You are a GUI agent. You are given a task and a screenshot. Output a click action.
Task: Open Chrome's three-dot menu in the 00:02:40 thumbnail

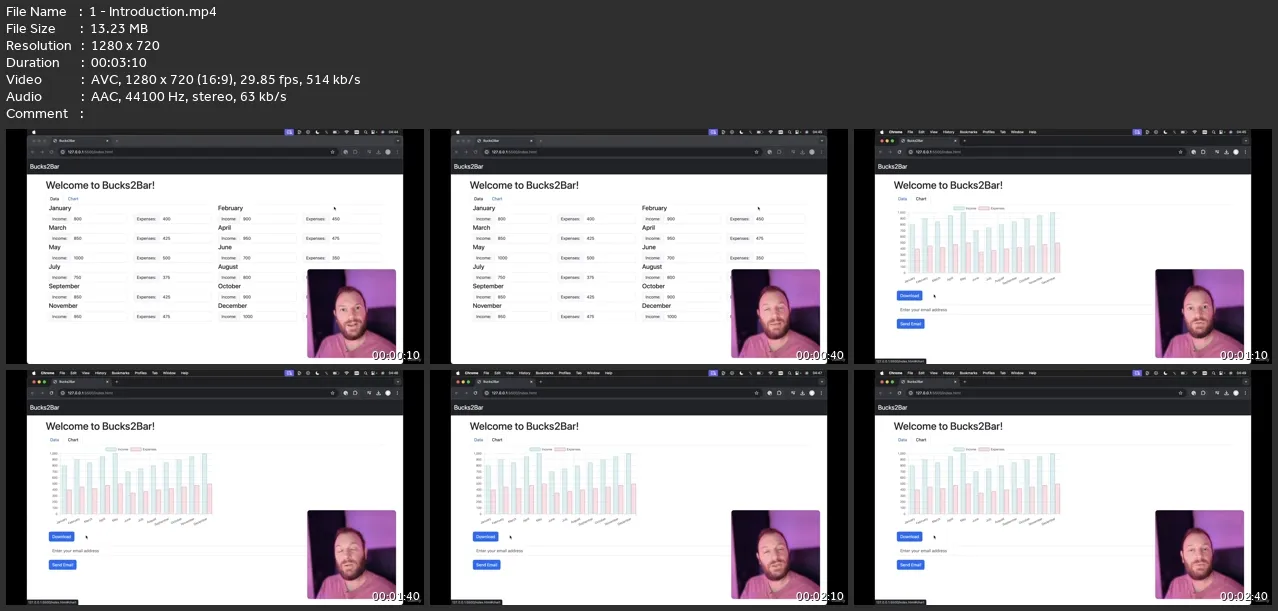point(1246,393)
